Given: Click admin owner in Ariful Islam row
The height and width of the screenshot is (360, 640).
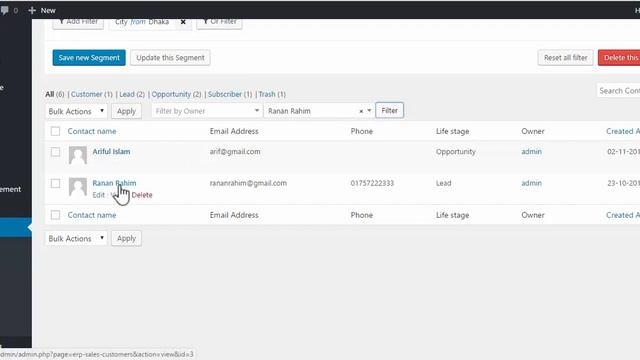Looking at the screenshot, I should pyautogui.click(x=531, y=151).
